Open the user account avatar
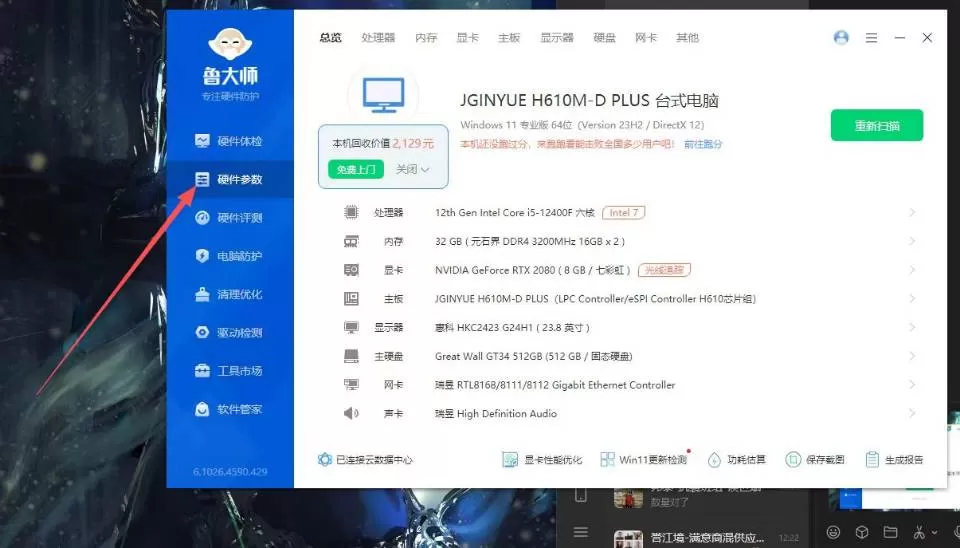 [841, 38]
